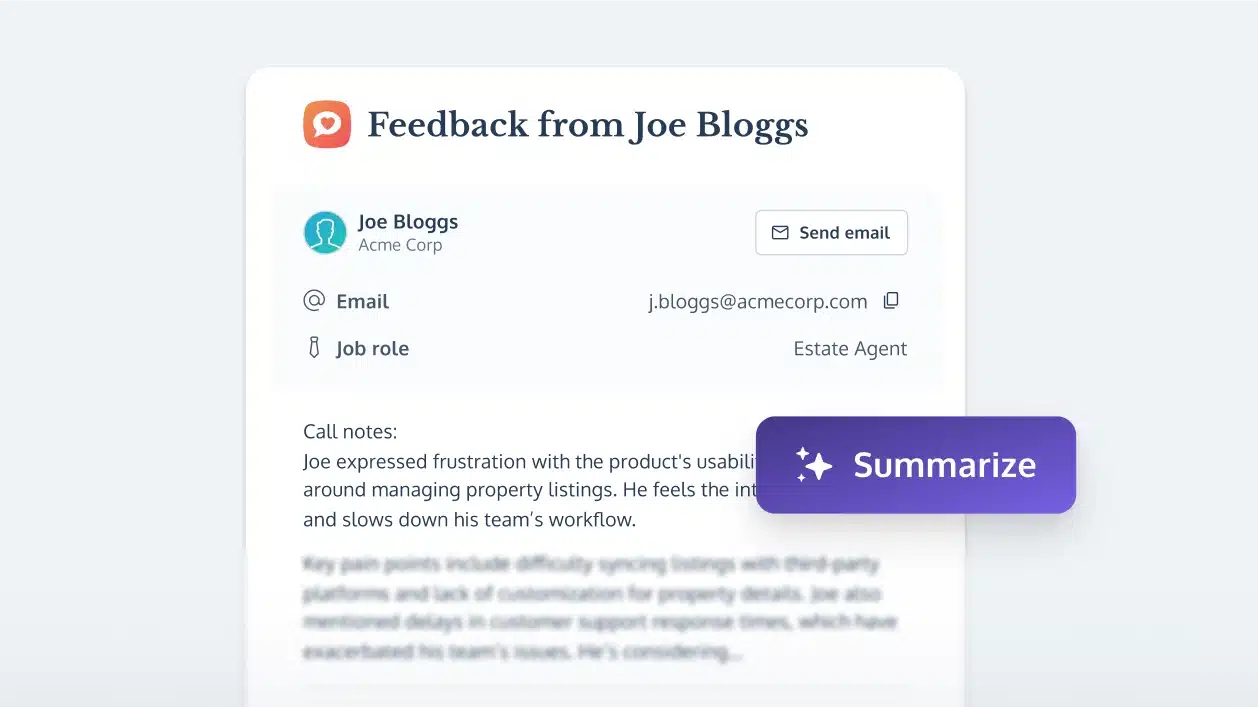Image resolution: width=1258 pixels, height=707 pixels.
Task: Select the Joe Bloggs contact name
Action: click(408, 222)
